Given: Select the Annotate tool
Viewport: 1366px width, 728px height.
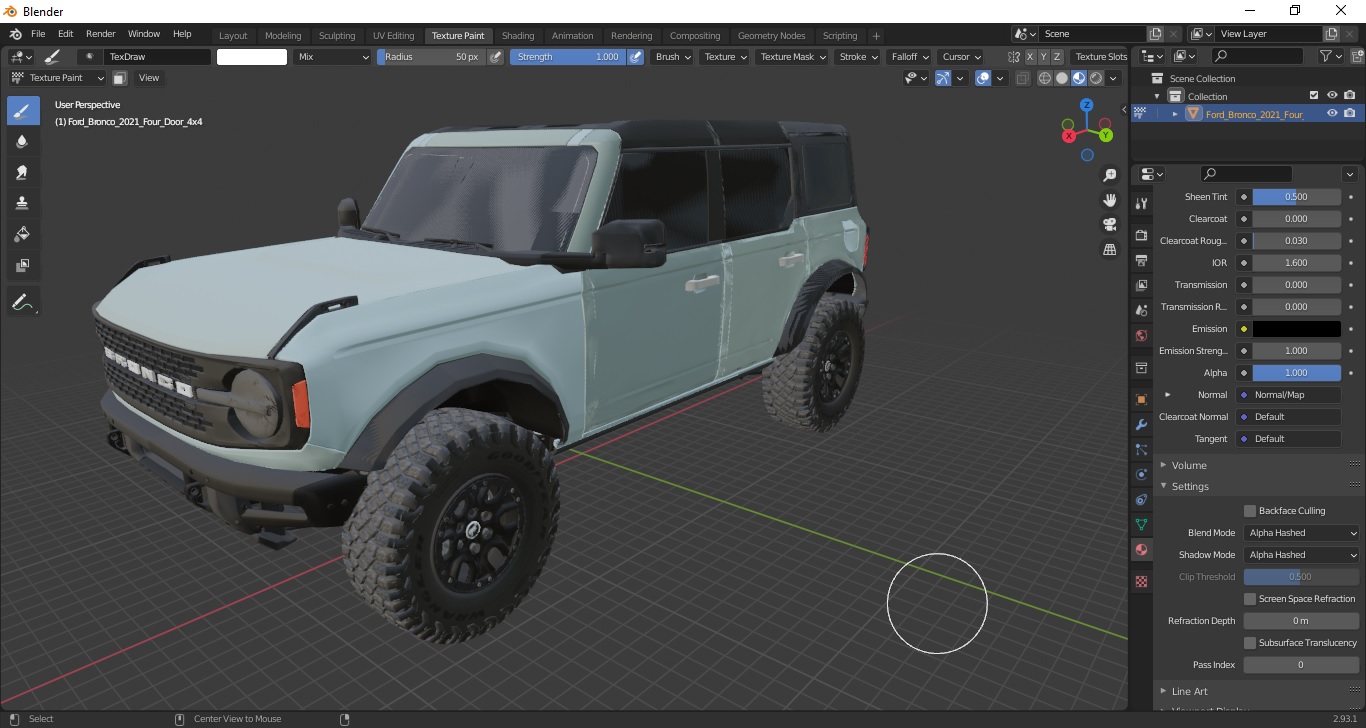Looking at the screenshot, I should (x=23, y=301).
